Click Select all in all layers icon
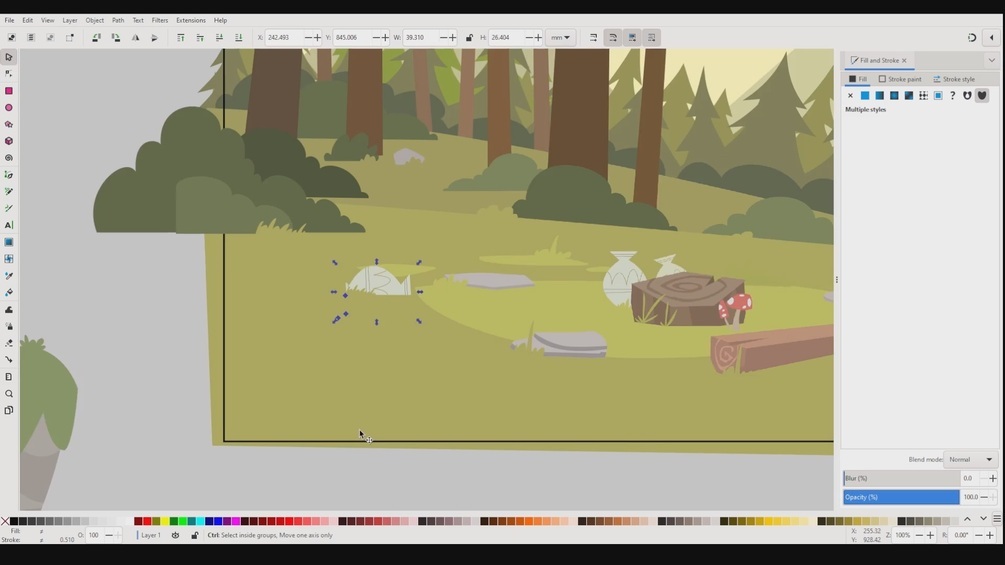 click(31, 38)
